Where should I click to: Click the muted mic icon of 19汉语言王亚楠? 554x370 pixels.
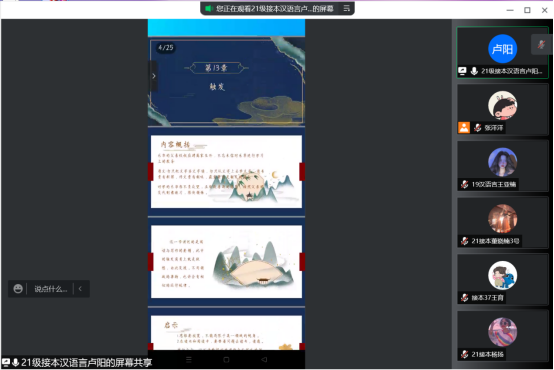click(x=465, y=184)
